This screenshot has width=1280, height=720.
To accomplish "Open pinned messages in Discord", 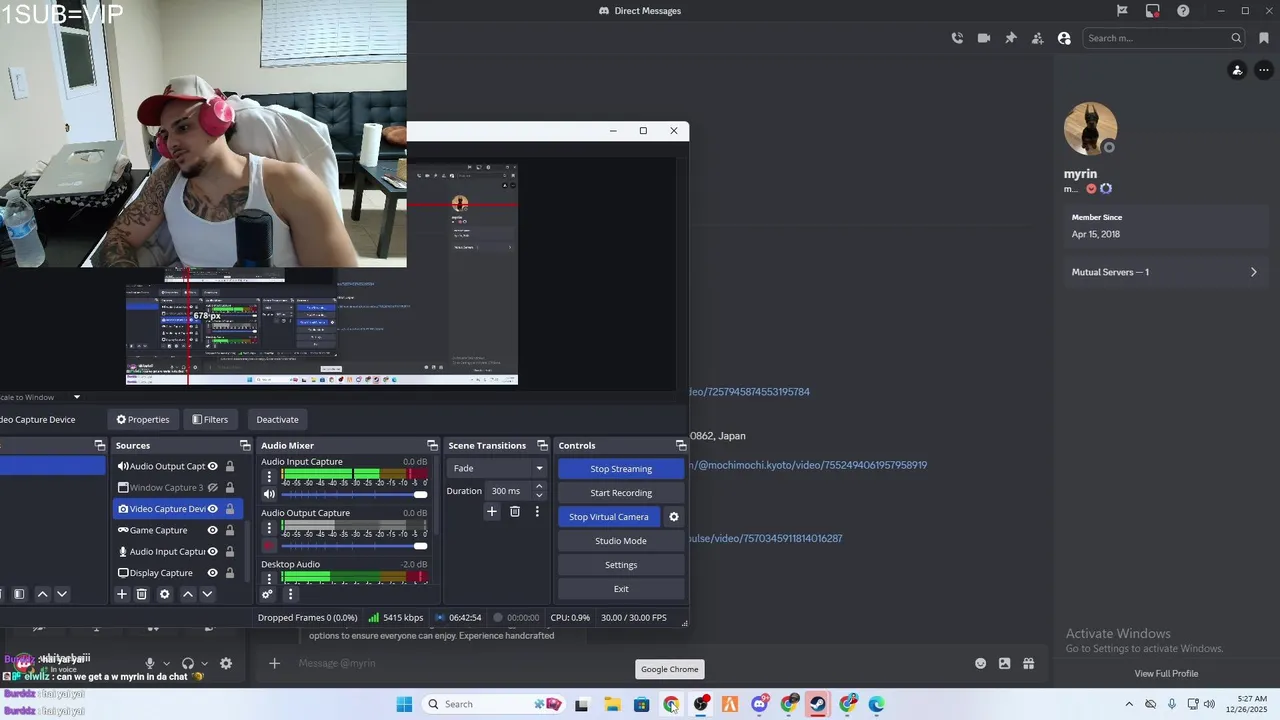I will coord(1011,38).
